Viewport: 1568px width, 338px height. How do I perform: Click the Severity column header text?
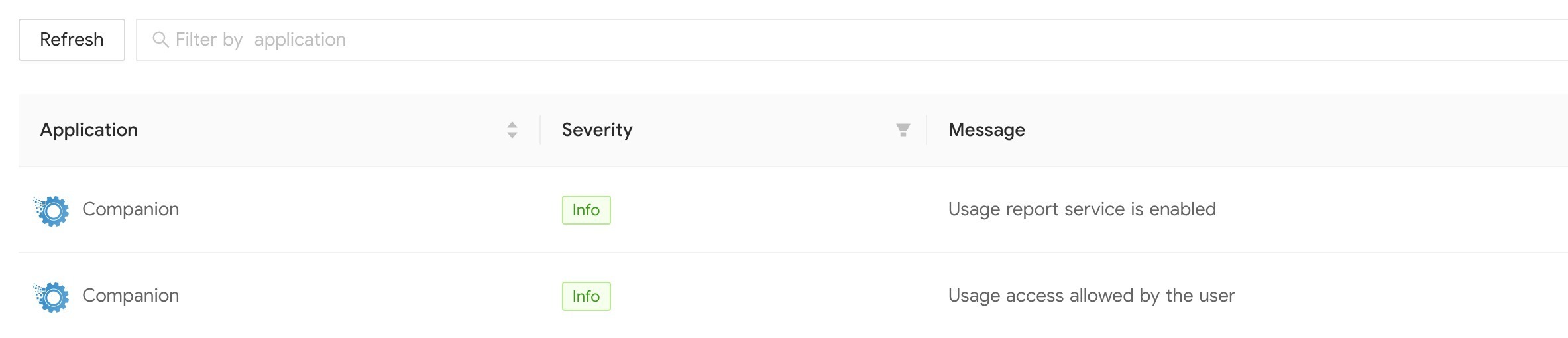tap(596, 130)
